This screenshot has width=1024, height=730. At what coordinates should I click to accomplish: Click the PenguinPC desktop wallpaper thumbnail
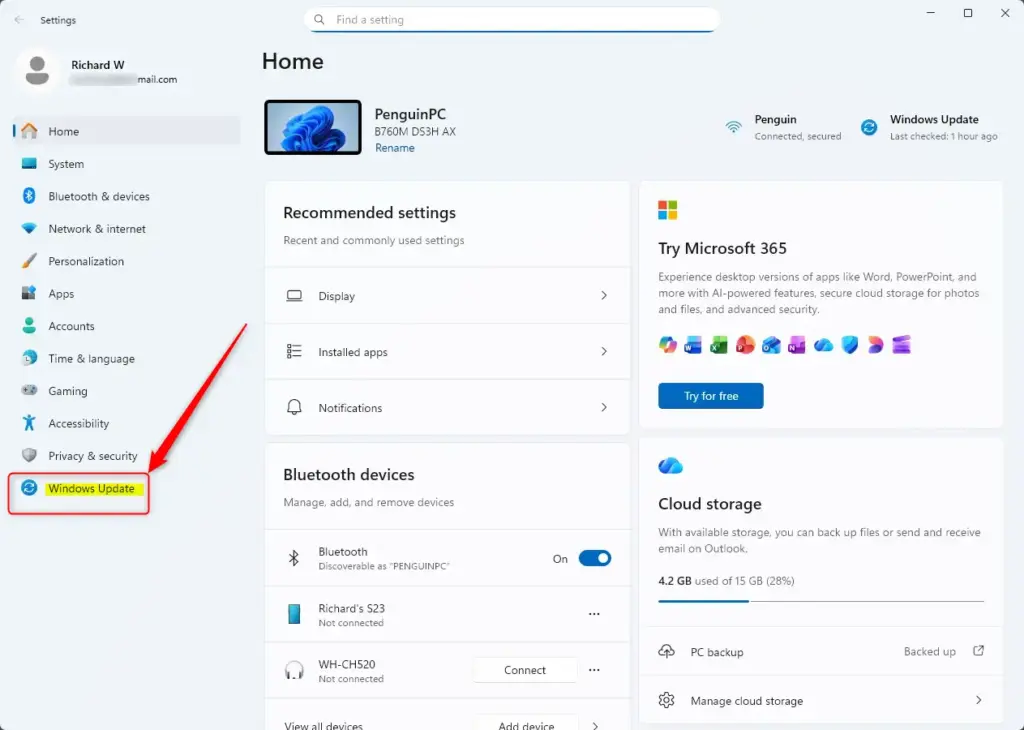click(x=313, y=127)
